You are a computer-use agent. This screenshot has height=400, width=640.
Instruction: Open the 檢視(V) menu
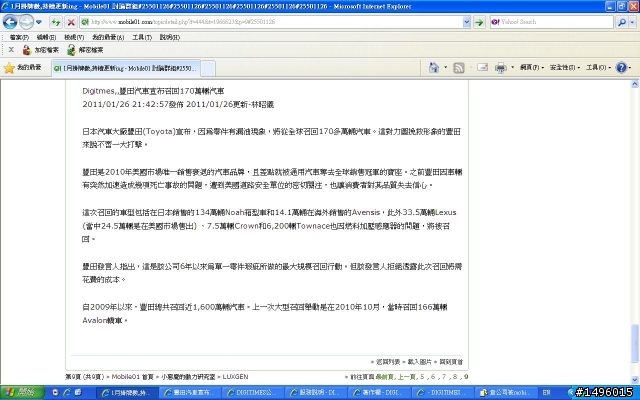click(x=74, y=37)
